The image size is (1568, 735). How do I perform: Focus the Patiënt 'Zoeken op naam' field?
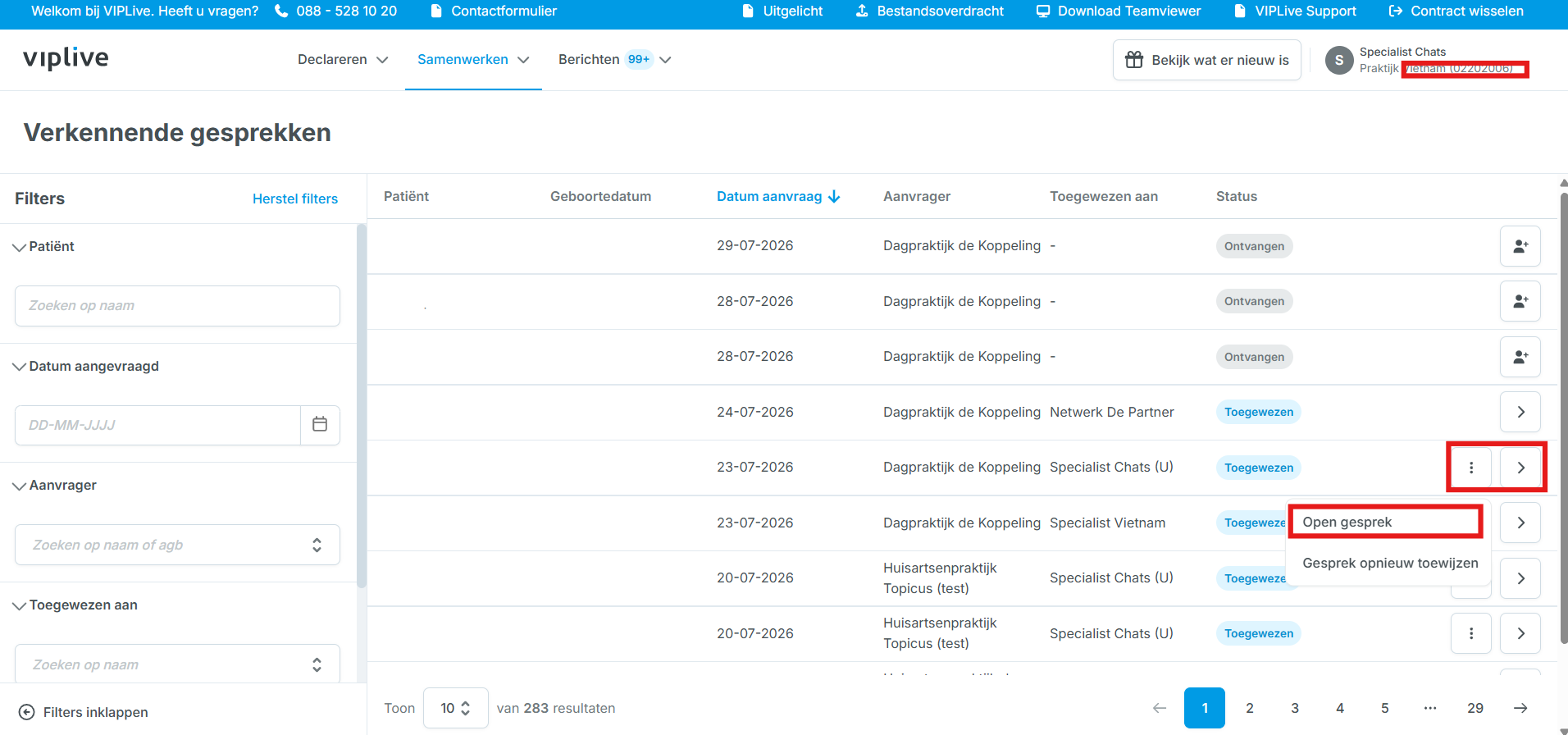point(177,306)
